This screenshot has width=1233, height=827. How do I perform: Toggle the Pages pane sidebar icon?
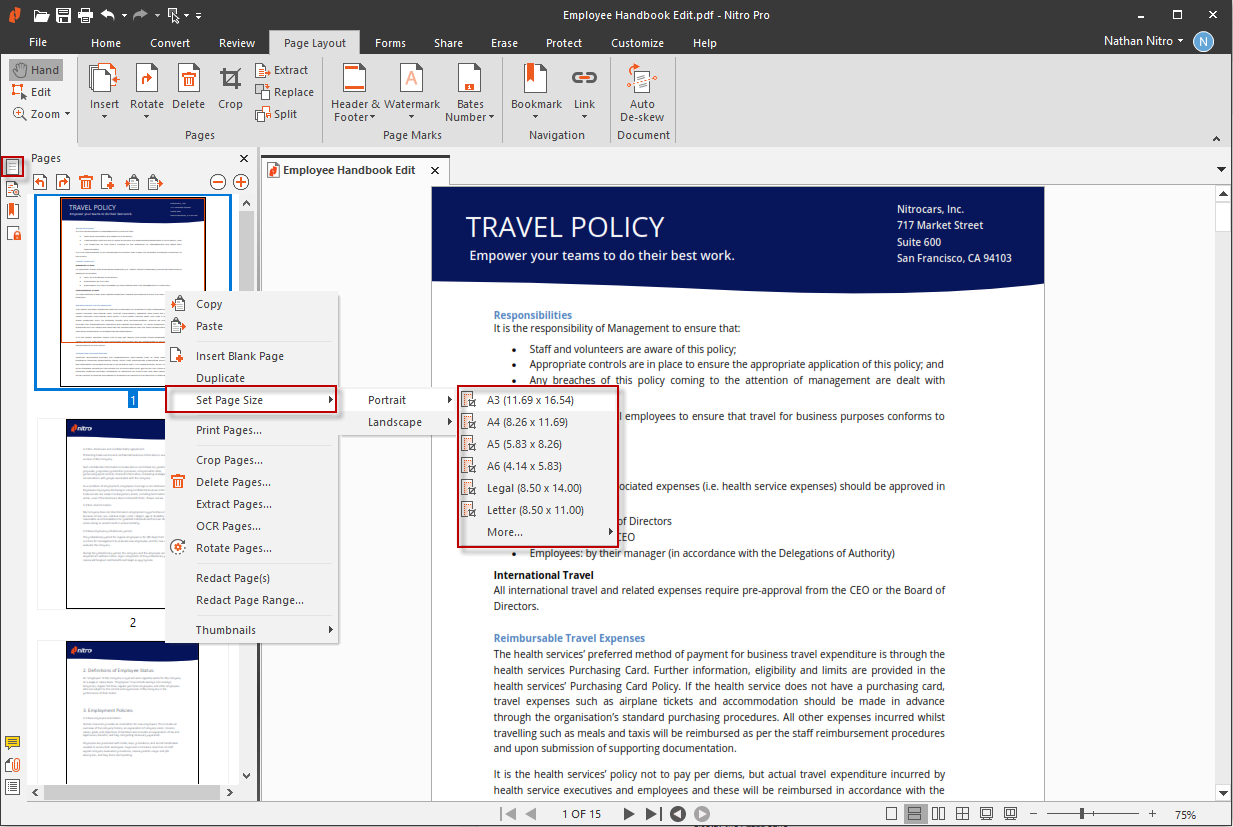(13, 167)
